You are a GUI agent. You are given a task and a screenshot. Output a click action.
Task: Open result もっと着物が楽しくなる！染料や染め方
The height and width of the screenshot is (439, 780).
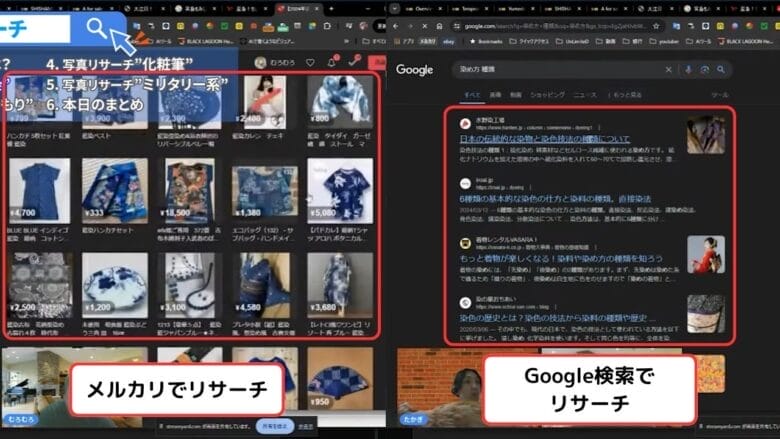[x=561, y=258]
